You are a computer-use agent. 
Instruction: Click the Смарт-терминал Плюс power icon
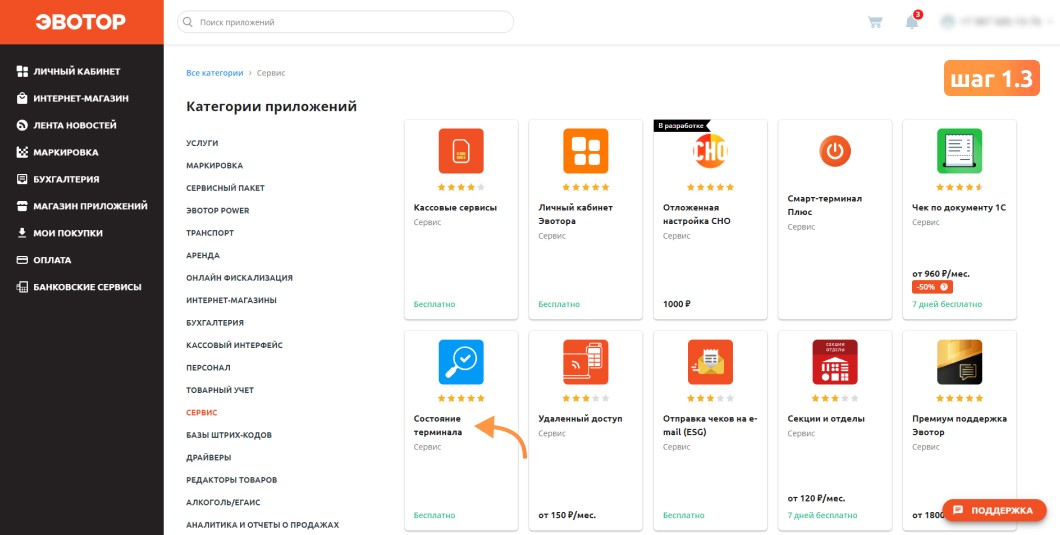(x=835, y=151)
